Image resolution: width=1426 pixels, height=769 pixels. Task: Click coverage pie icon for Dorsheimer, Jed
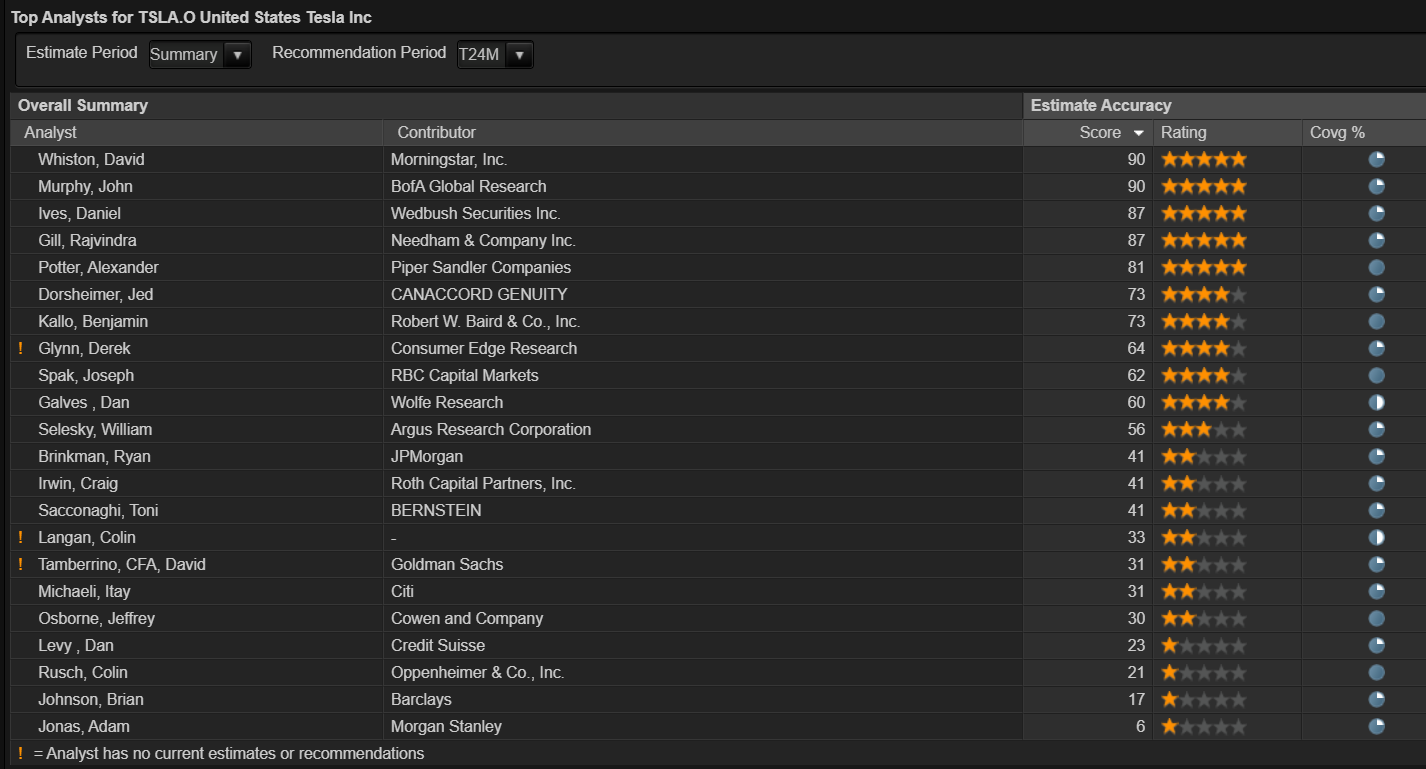tap(1377, 294)
